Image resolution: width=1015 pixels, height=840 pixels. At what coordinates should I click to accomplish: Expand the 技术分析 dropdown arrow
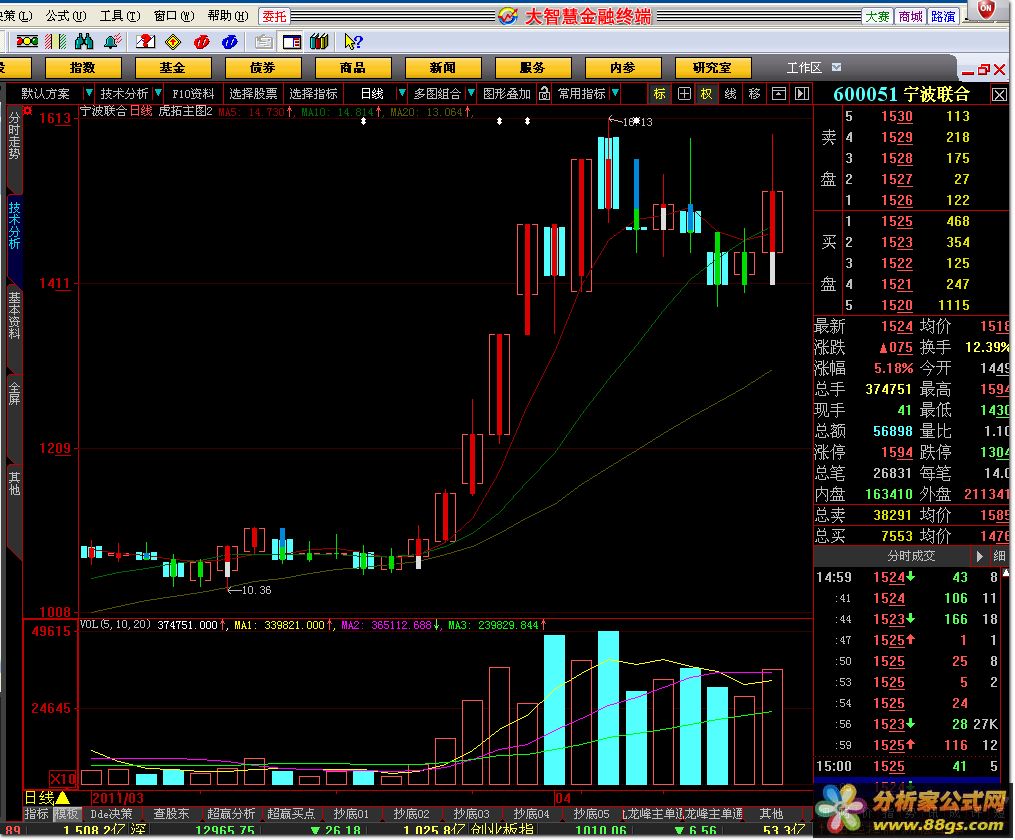[x=157, y=93]
